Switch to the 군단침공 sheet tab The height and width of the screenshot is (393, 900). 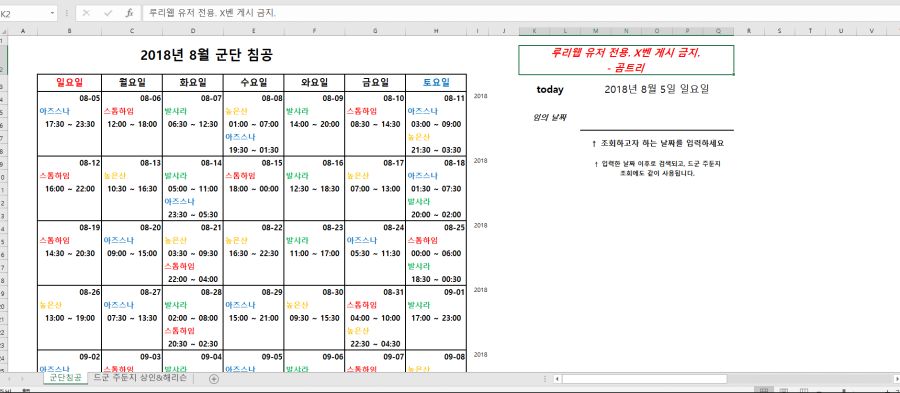tap(65, 379)
